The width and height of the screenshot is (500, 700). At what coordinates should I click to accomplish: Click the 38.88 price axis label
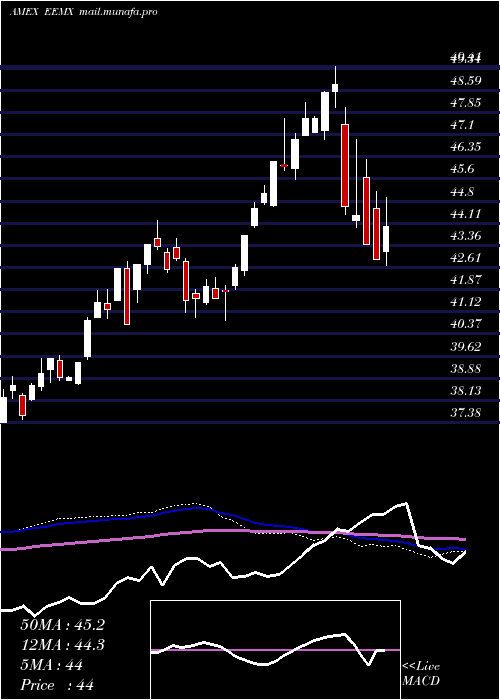(x=466, y=368)
